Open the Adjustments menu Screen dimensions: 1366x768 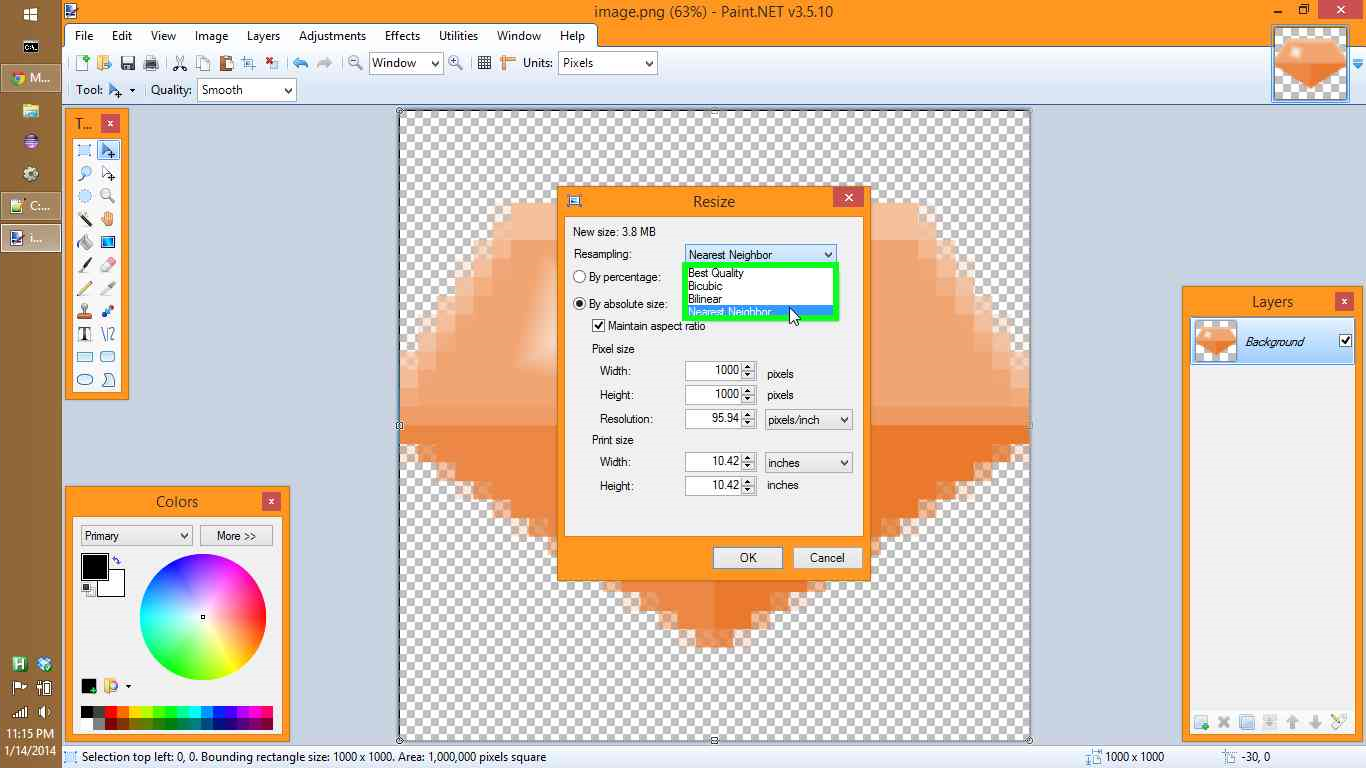[332, 36]
